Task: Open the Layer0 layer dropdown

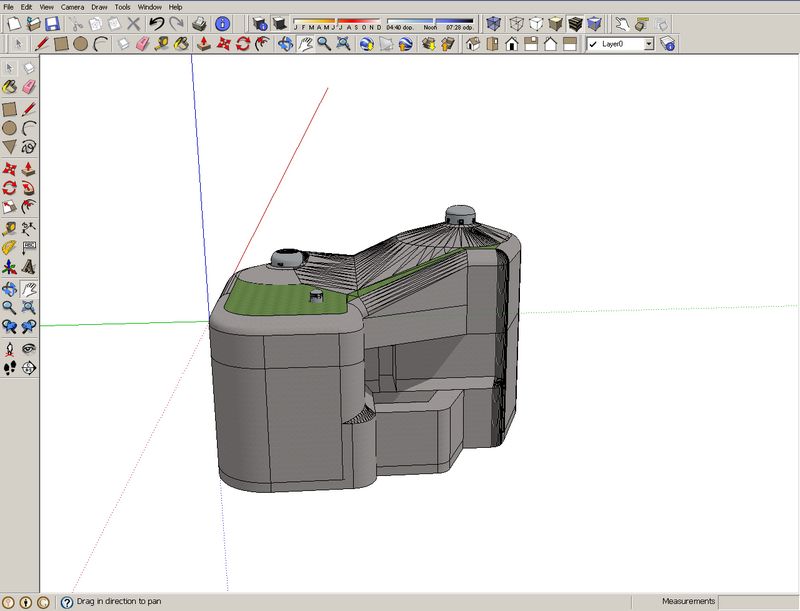Action: pyautogui.click(x=648, y=44)
